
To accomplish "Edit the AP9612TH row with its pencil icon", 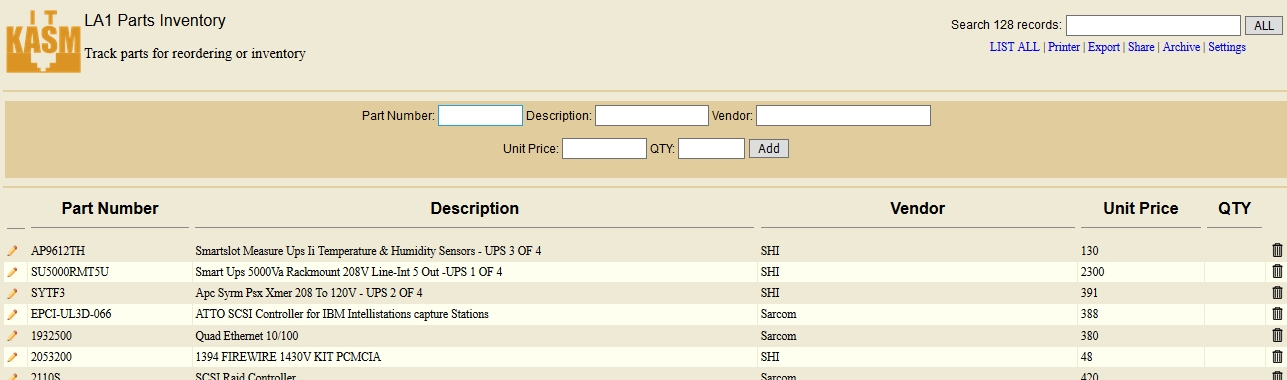I will click(x=13, y=250).
